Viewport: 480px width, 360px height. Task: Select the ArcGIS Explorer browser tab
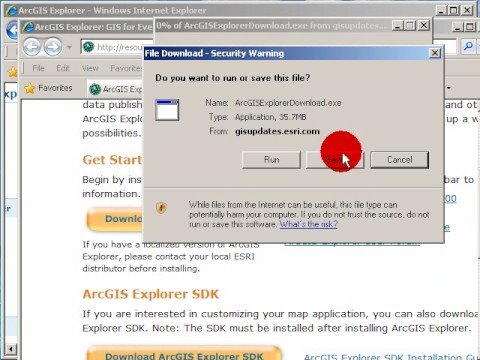point(116,89)
